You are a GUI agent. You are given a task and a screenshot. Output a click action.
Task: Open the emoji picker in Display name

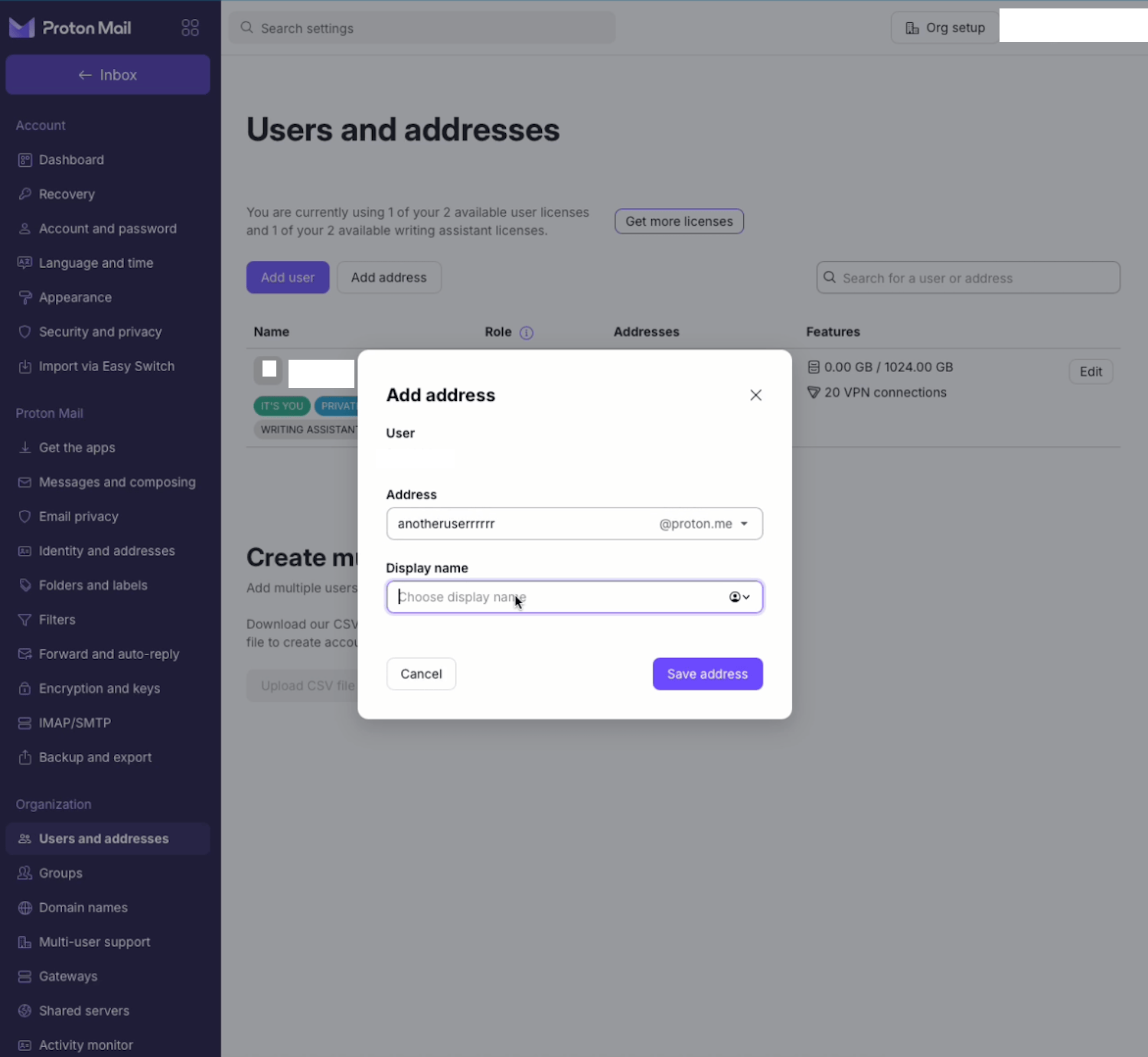tap(739, 597)
